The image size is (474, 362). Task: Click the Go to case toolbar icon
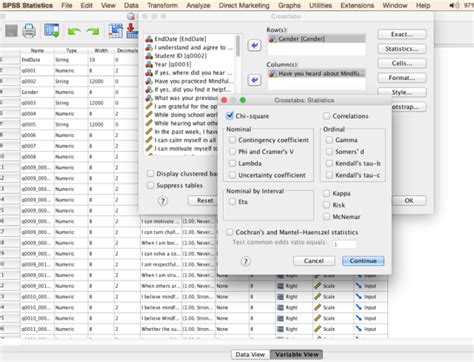115,31
